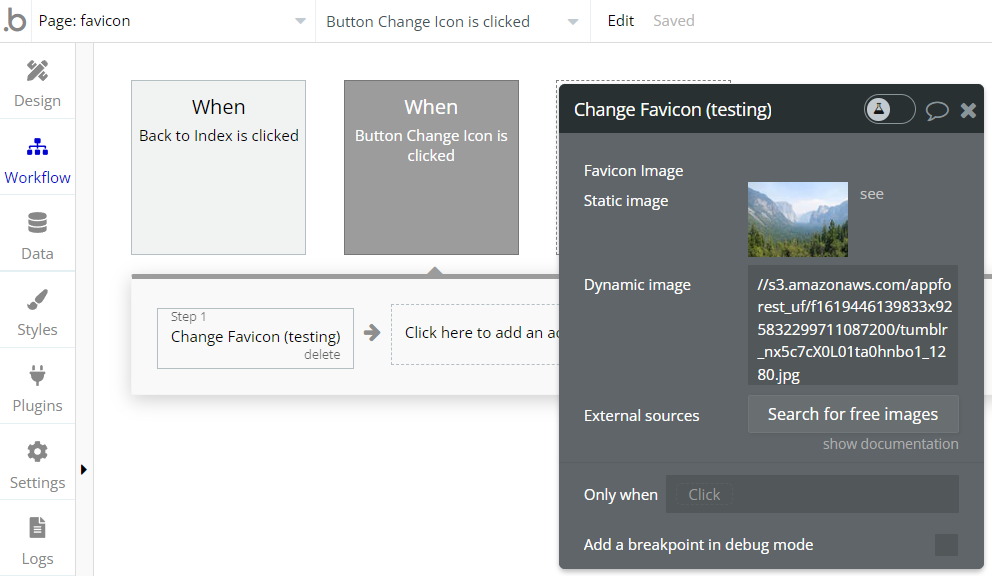Click the Only when condition field

pyautogui.click(x=812, y=494)
